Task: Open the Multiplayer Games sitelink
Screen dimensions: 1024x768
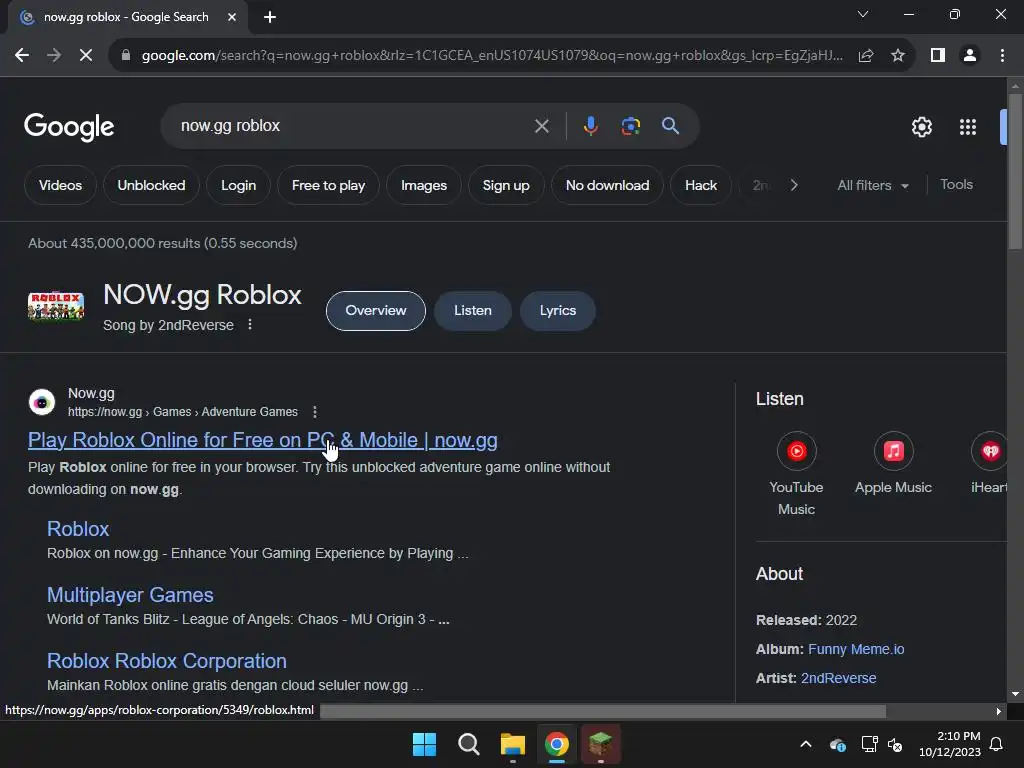Action: [130, 595]
